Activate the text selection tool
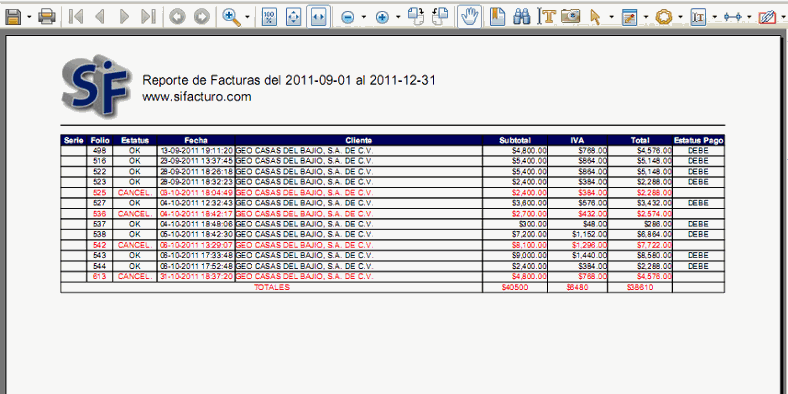The image size is (788, 394). (546, 17)
